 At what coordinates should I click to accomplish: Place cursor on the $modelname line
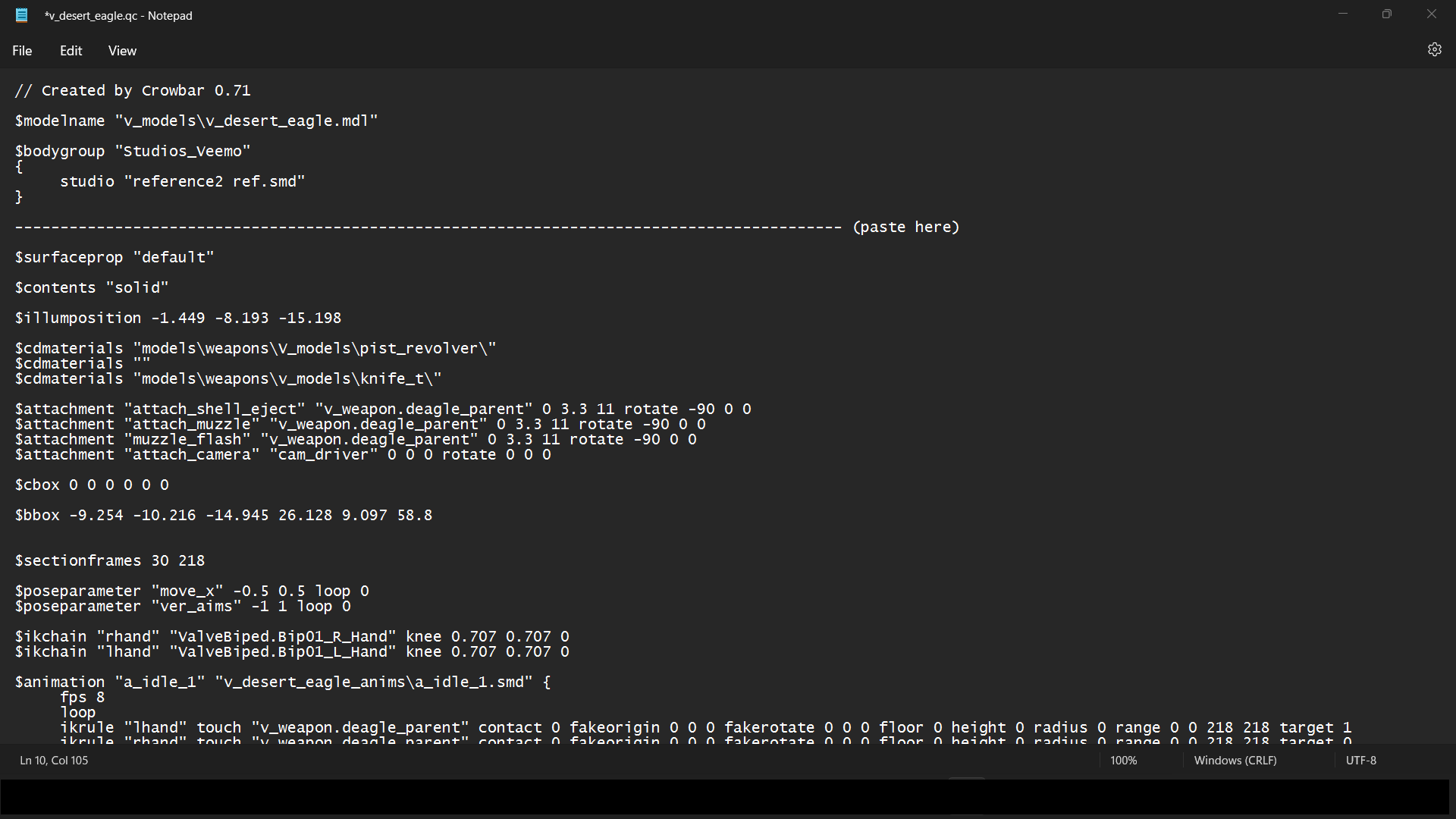[196, 121]
